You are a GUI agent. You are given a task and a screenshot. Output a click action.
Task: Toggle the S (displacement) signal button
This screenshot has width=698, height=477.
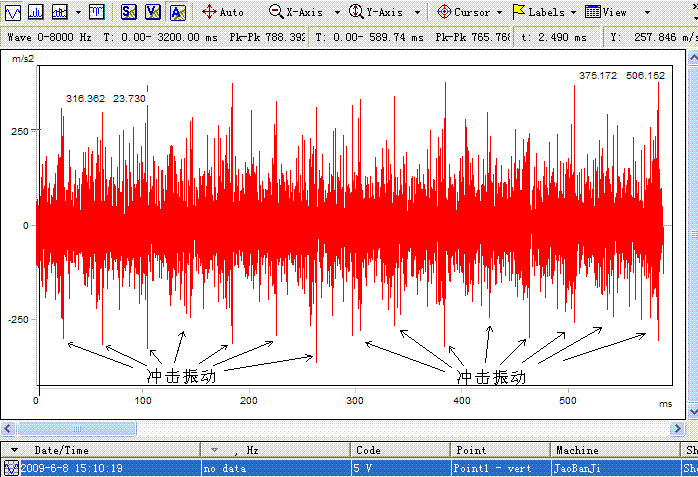129,12
